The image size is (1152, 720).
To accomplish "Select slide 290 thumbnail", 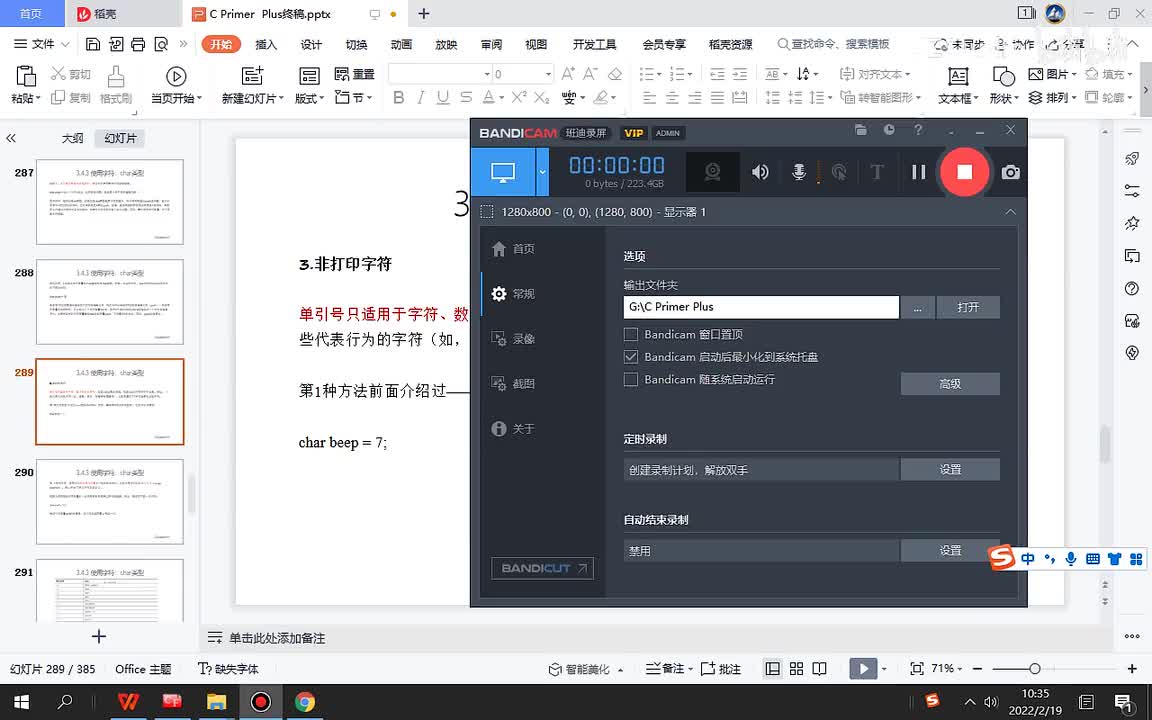I will click(x=109, y=502).
